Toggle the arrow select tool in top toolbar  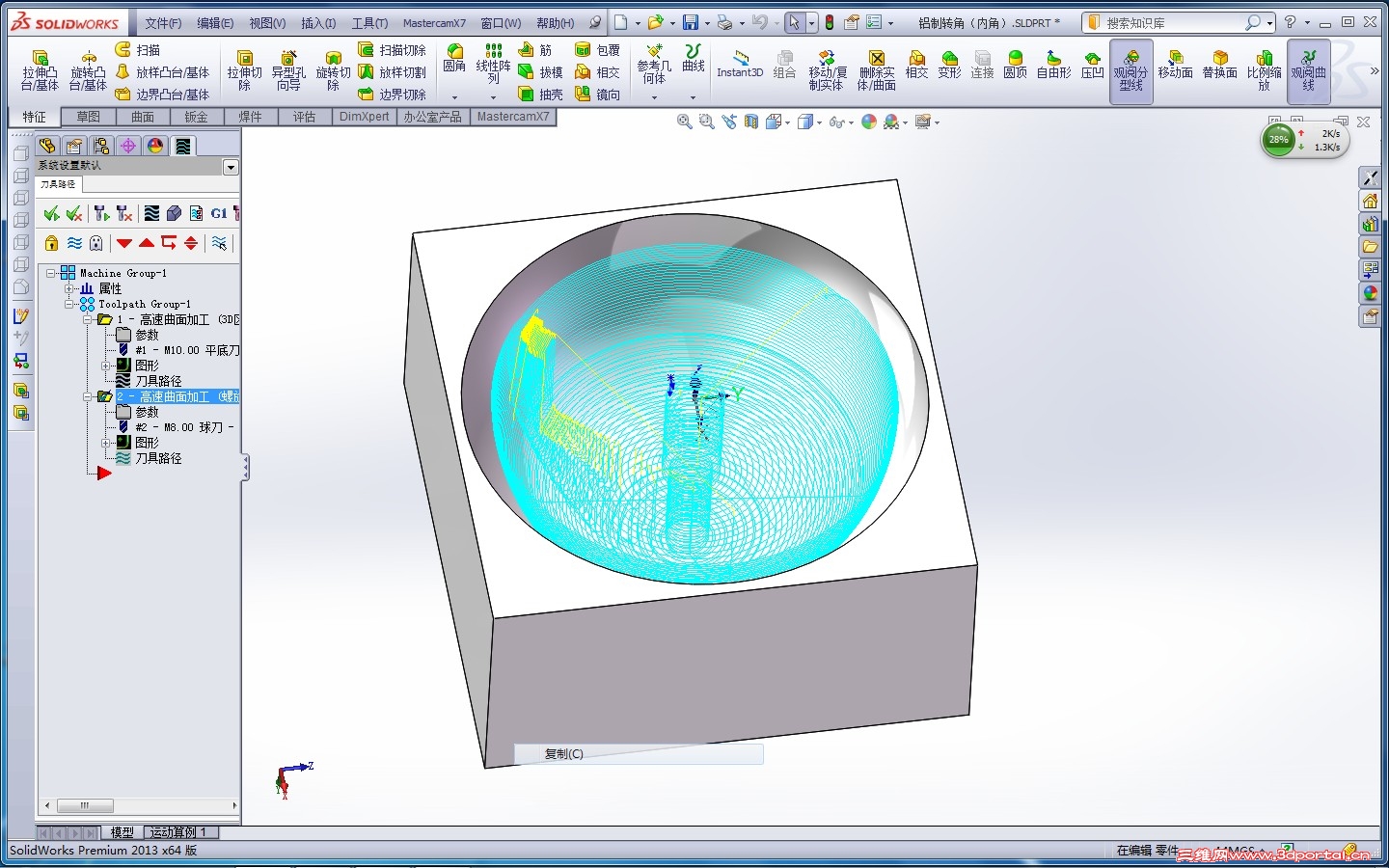click(794, 22)
